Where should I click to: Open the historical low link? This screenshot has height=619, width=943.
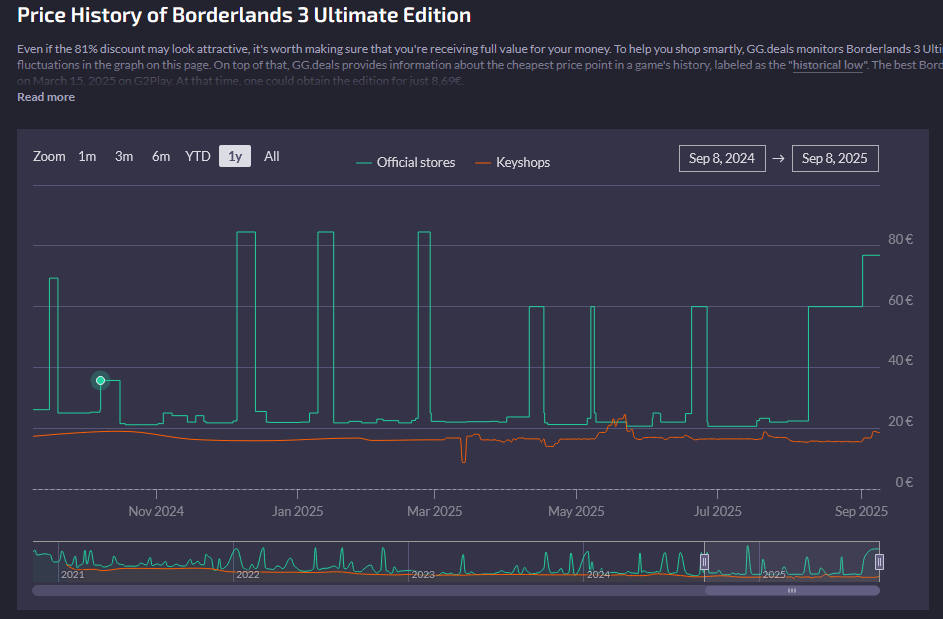[828, 65]
